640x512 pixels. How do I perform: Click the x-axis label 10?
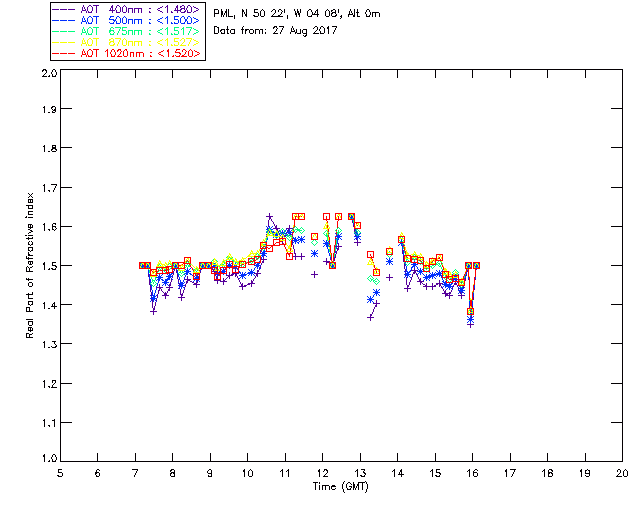click(247, 473)
